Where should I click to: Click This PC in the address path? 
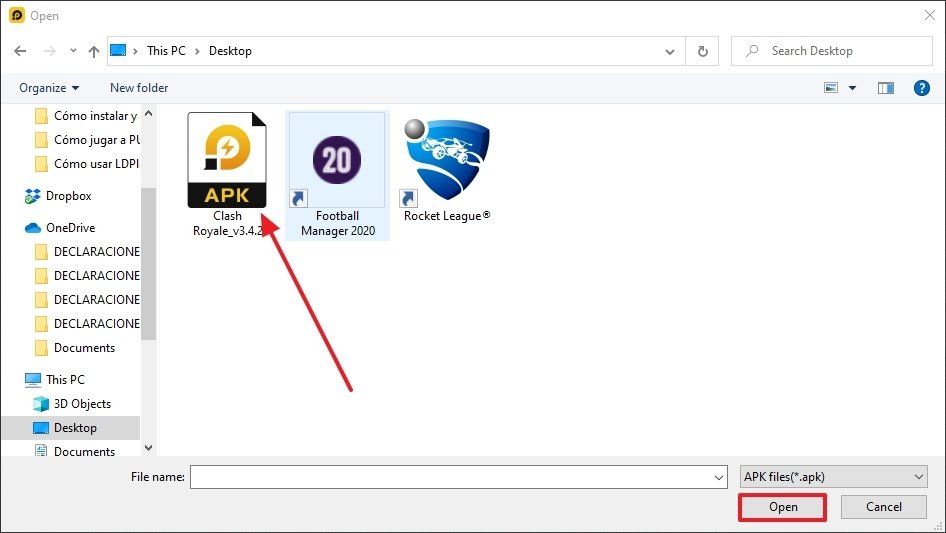tap(166, 51)
